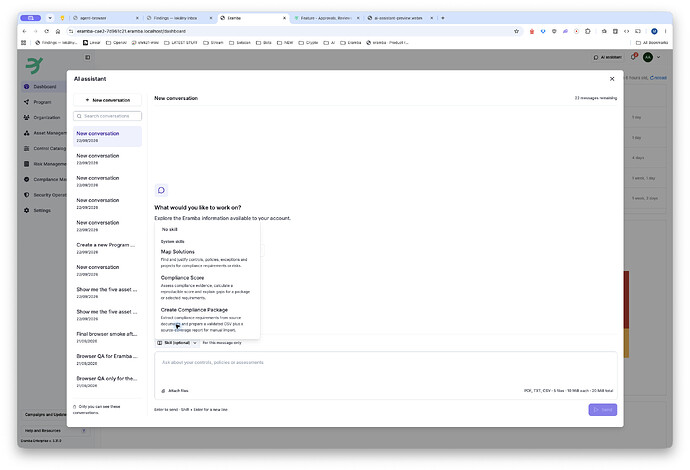Screen dimensions: 690x470
Task: Click the Control Catalogue sidebar icon
Action: point(26,148)
